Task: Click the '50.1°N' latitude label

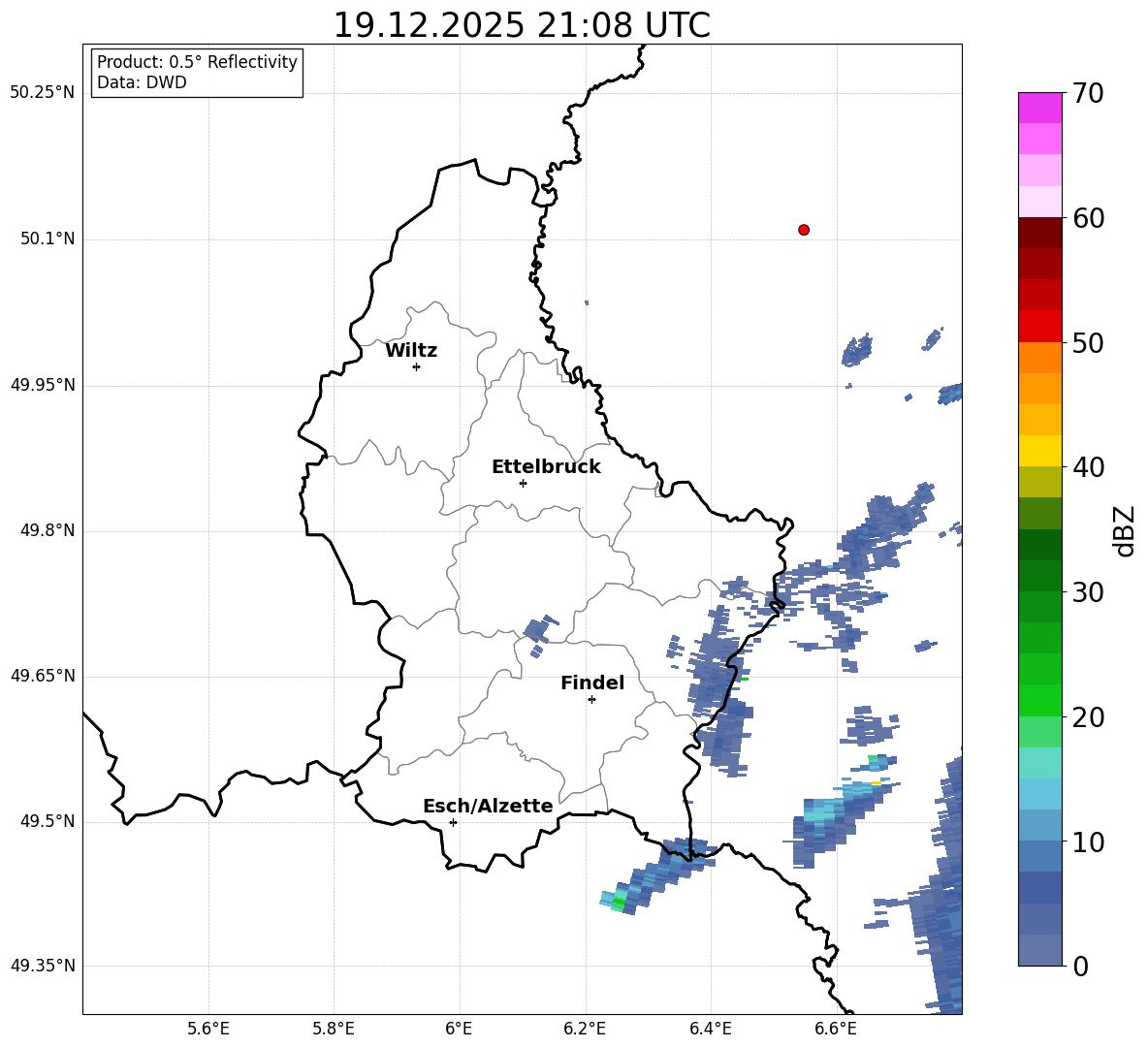Action: (48, 238)
